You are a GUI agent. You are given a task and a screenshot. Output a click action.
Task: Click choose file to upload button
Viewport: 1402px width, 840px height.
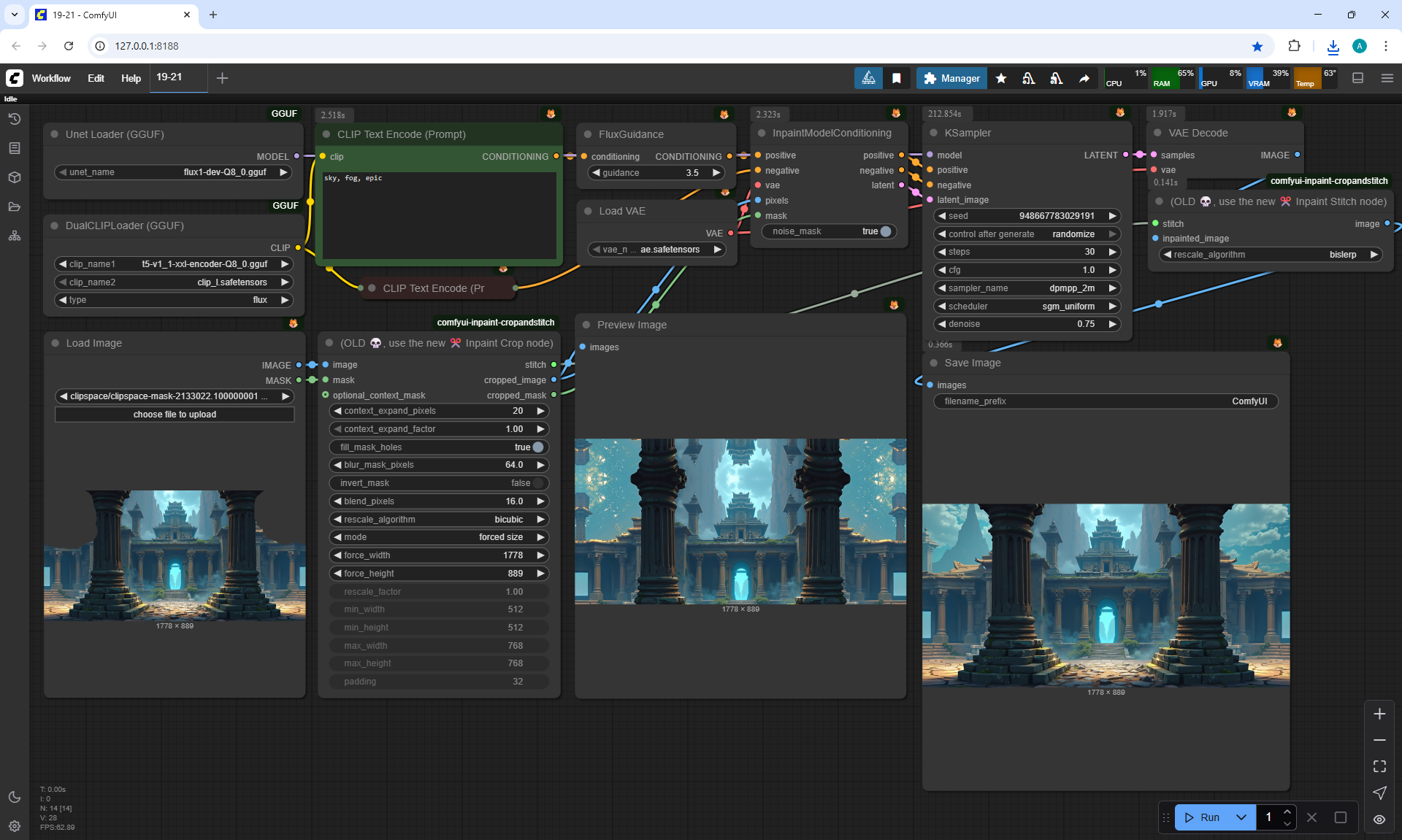[x=175, y=415]
